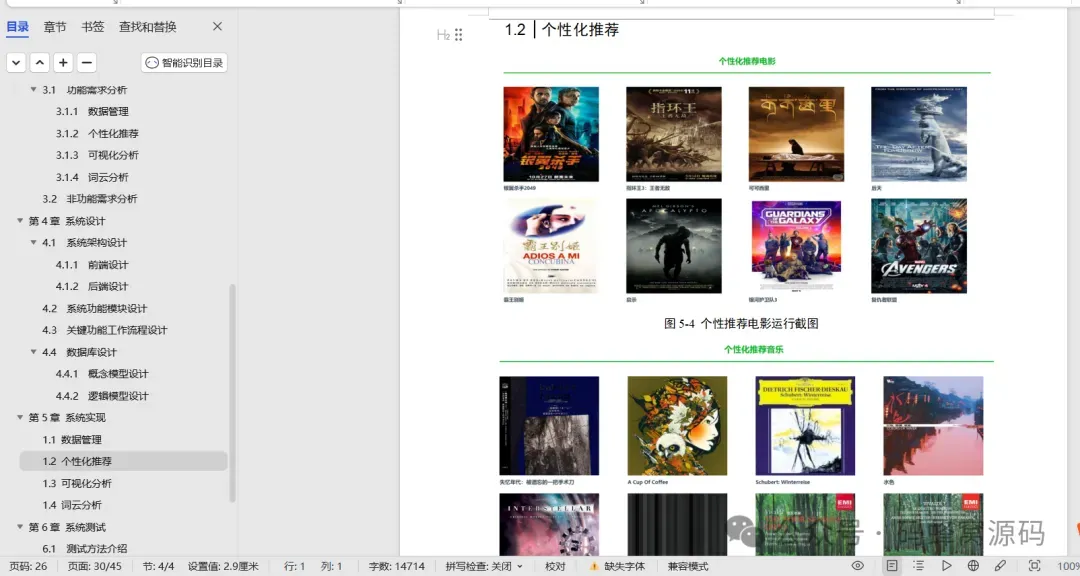Click the pen writing-mode icon in status bar
The image size is (1080, 576).
[1000, 566]
